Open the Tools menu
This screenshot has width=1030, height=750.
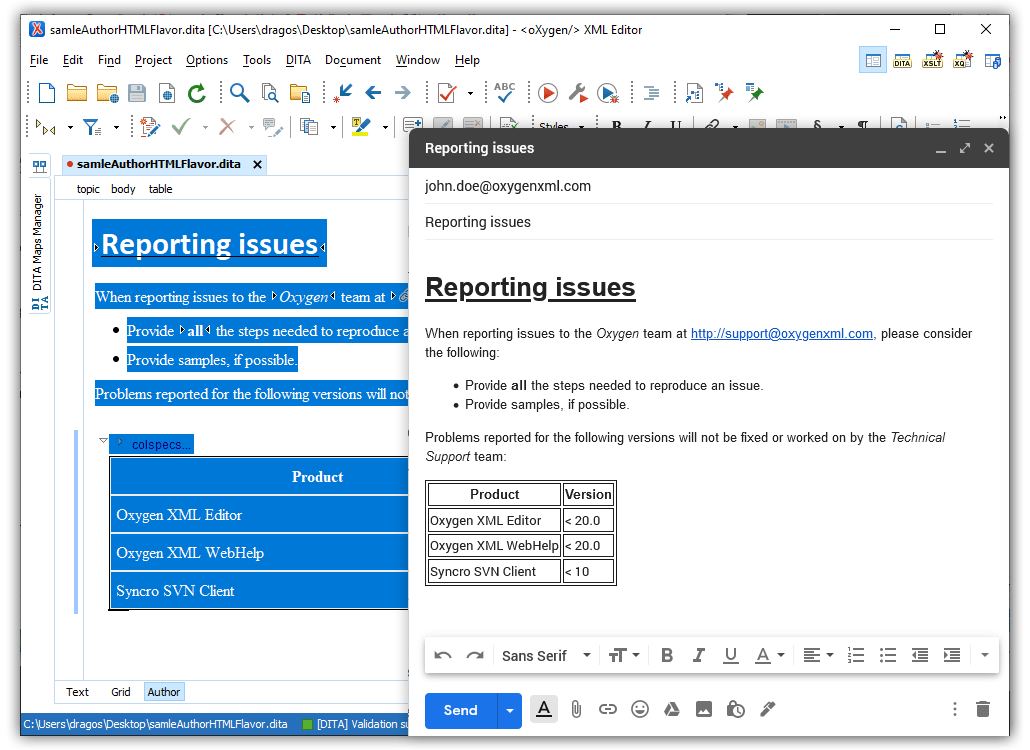click(256, 60)
